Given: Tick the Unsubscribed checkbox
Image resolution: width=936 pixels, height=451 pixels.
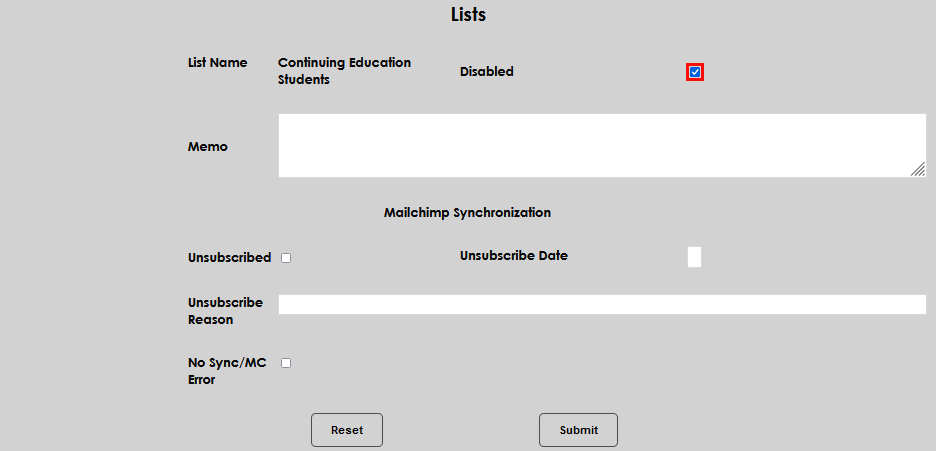Looking at the screenshot, I should pos(286,258).
